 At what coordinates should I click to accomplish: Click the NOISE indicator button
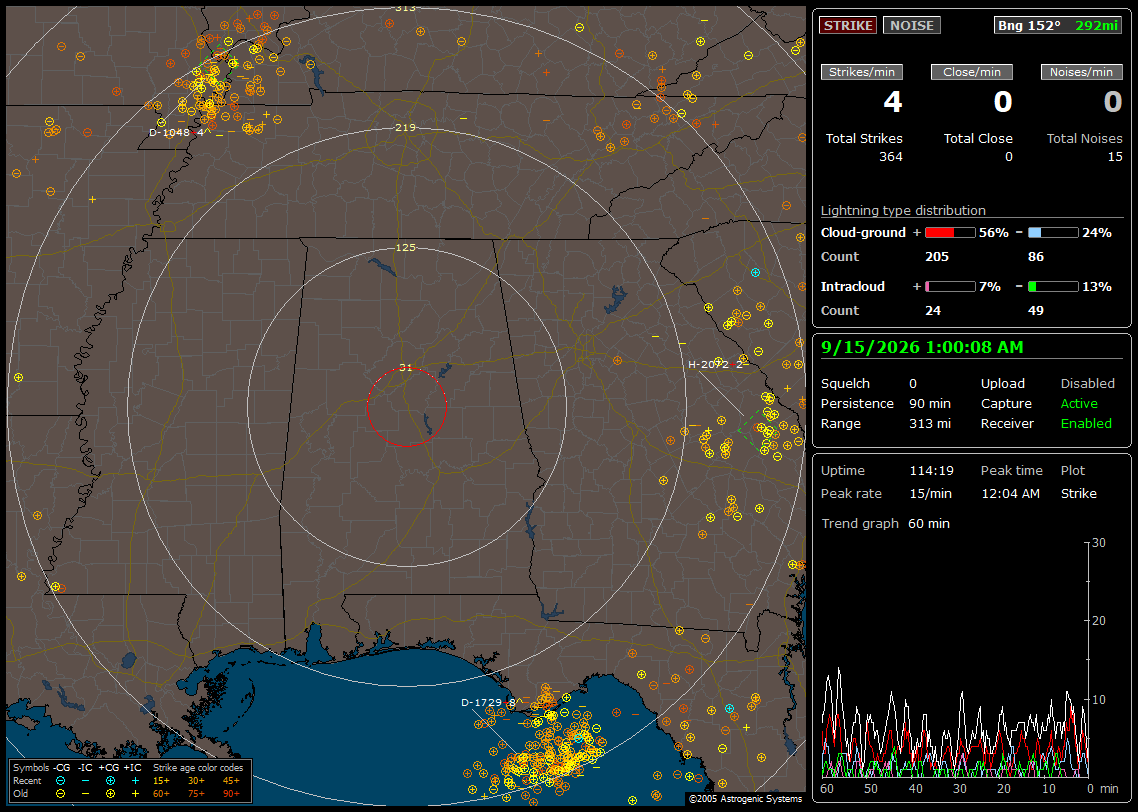pos(912,25)
